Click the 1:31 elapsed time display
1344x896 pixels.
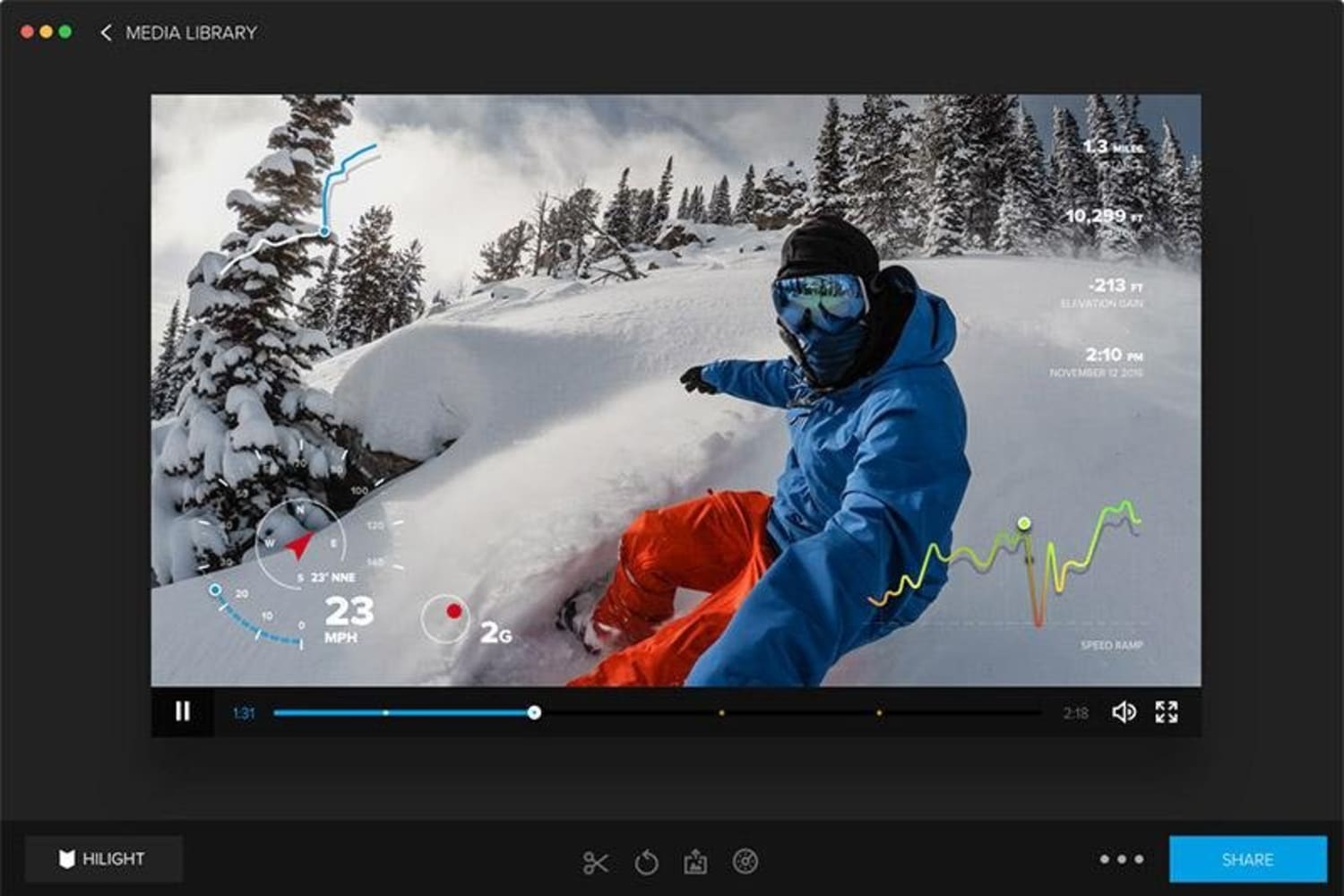(x=242, y=711)
